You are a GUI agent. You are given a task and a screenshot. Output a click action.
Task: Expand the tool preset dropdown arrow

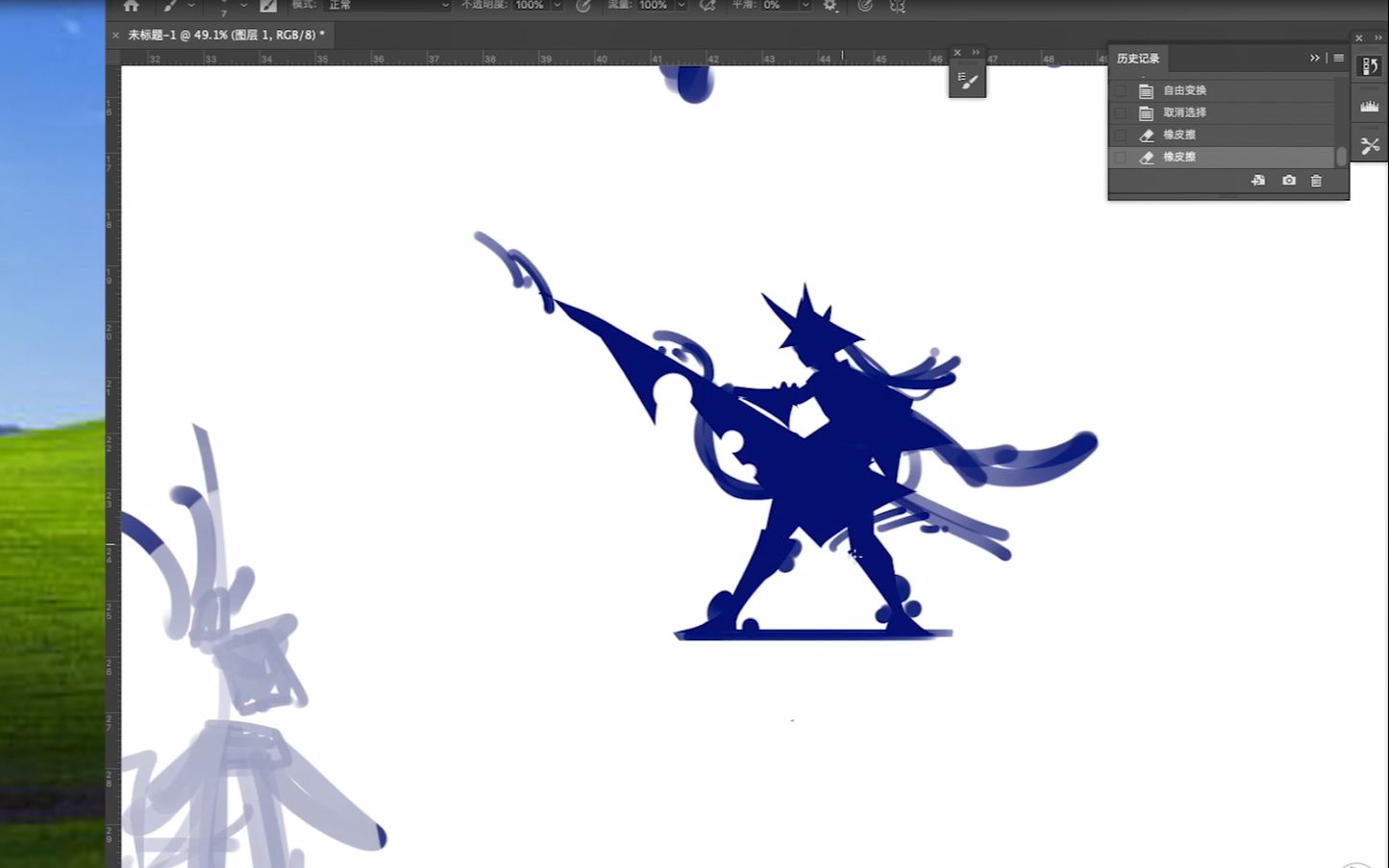191,6
